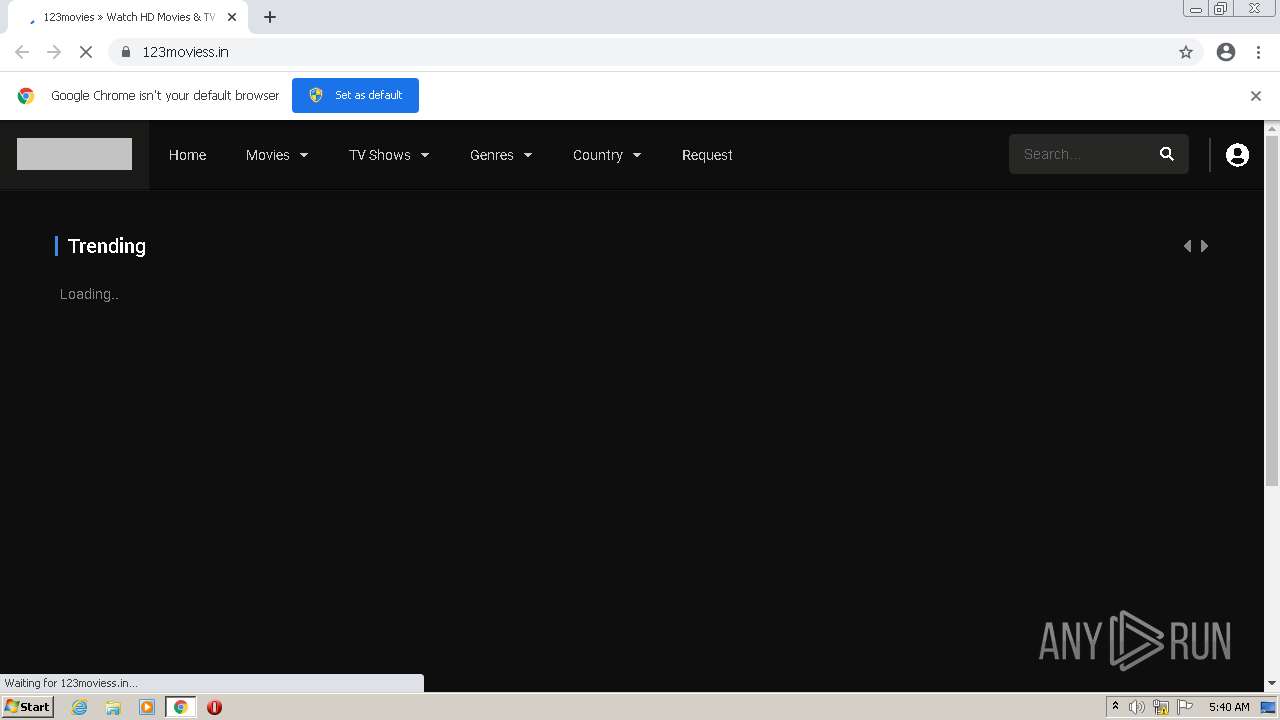
Task: Bookmark this page with star icon
Action: pyautogui.click(x=1186, y=52)
